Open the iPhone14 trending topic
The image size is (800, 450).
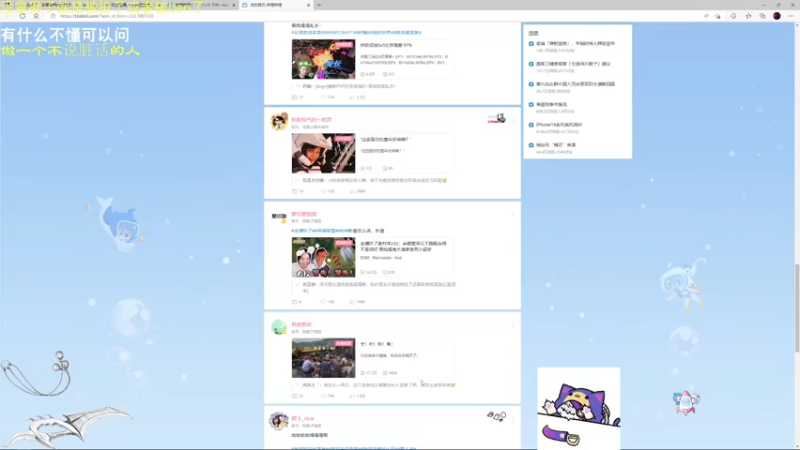pyautogui.click(x=559, y=125)
